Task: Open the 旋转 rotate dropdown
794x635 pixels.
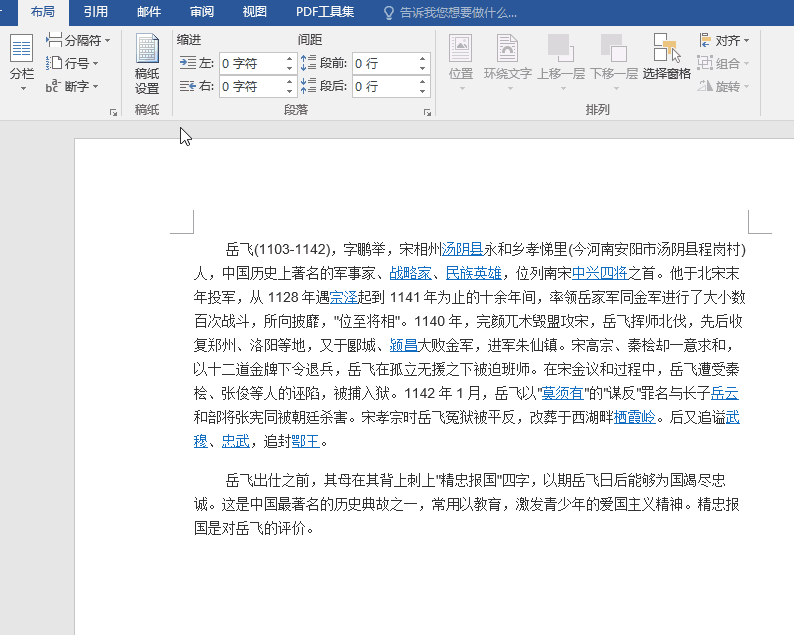Action: point(723,87)
